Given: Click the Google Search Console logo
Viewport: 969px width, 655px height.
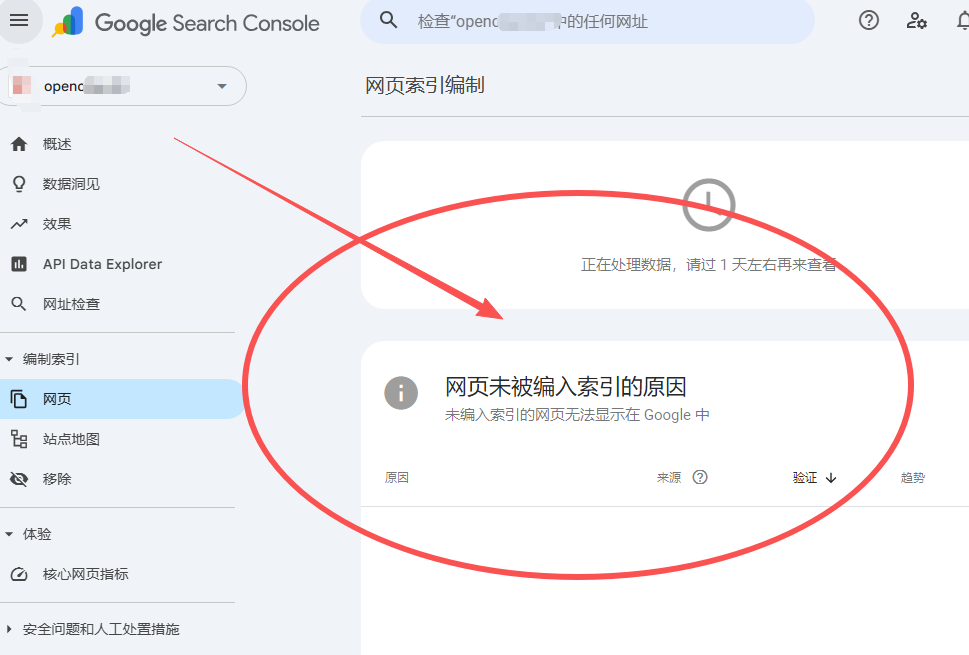Looking at the screenshot, I should 185,23.
